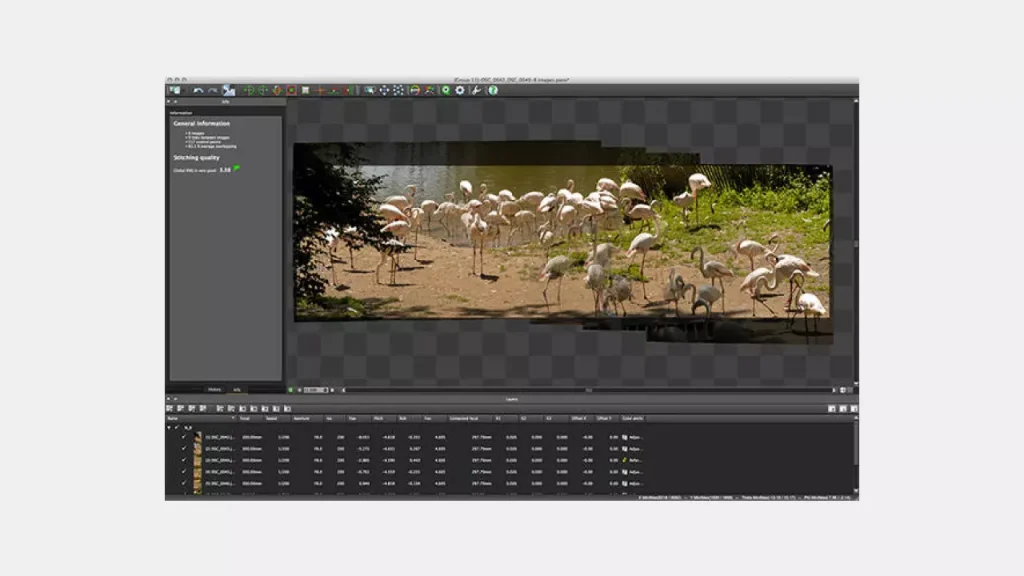Click the green button left of zoom field
The image size is (1024, 576).
click(291, 390)
